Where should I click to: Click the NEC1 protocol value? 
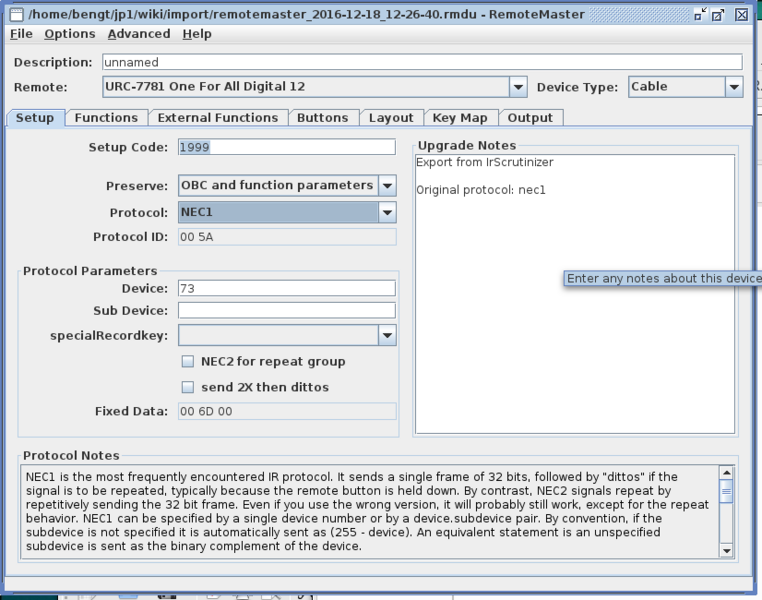(x=196, y=212)
